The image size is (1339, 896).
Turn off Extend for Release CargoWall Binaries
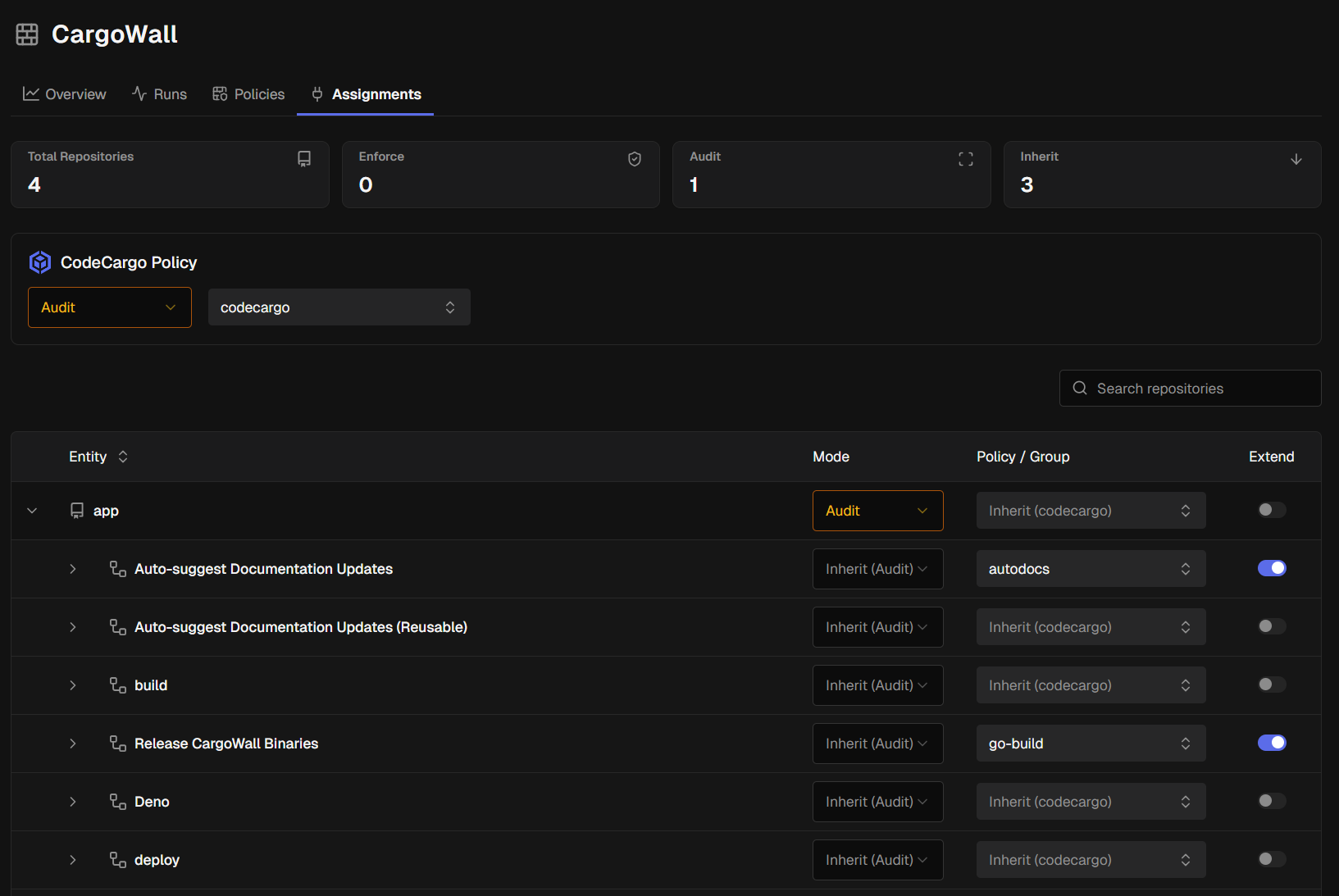(1271, 743)
